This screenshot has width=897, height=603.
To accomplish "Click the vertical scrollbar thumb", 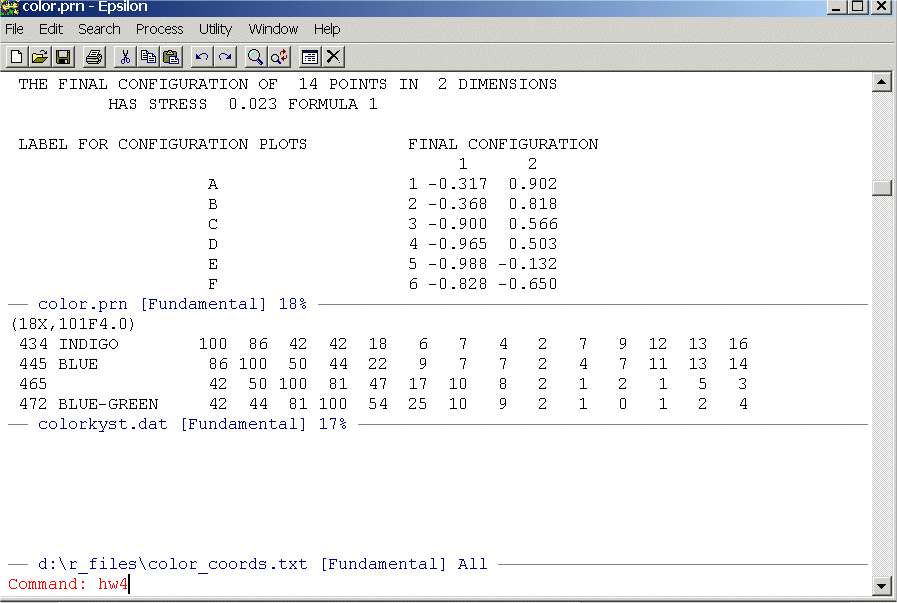I will (881, 188).
